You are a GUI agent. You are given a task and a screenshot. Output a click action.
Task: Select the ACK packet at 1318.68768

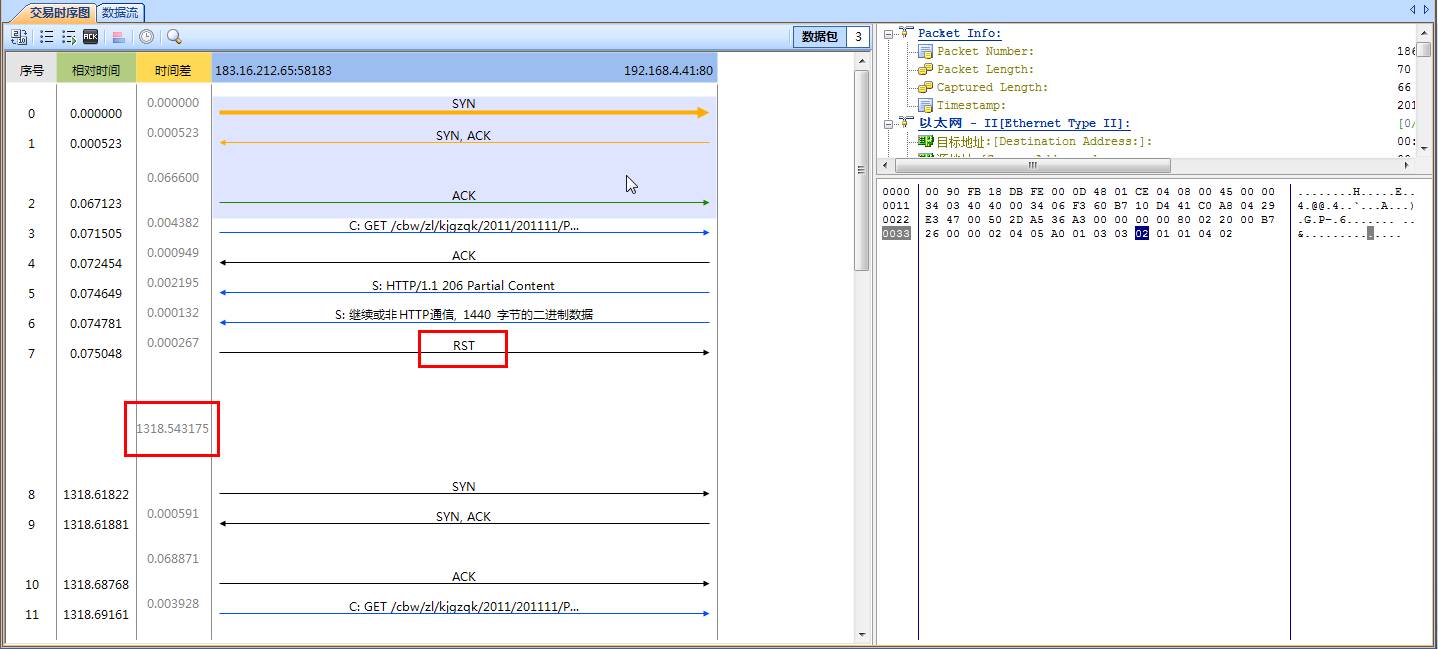coord(464,583)
